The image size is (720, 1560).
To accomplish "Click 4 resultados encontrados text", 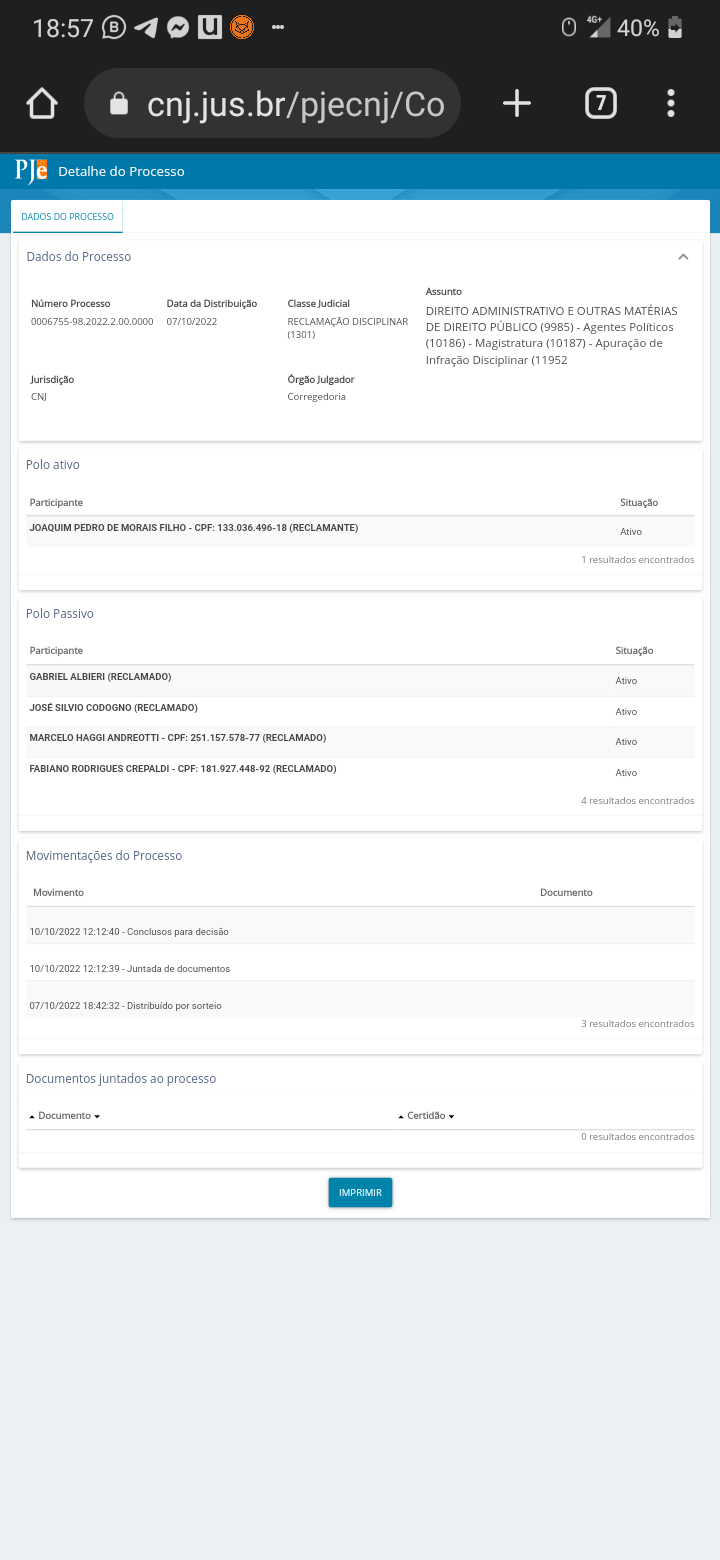I will click(637, 801).
